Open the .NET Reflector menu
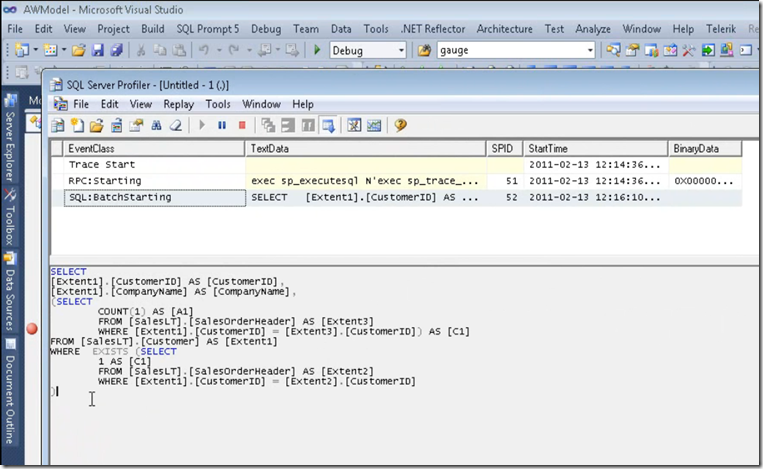Screen dimensions: 763x469 coord(433,29)
